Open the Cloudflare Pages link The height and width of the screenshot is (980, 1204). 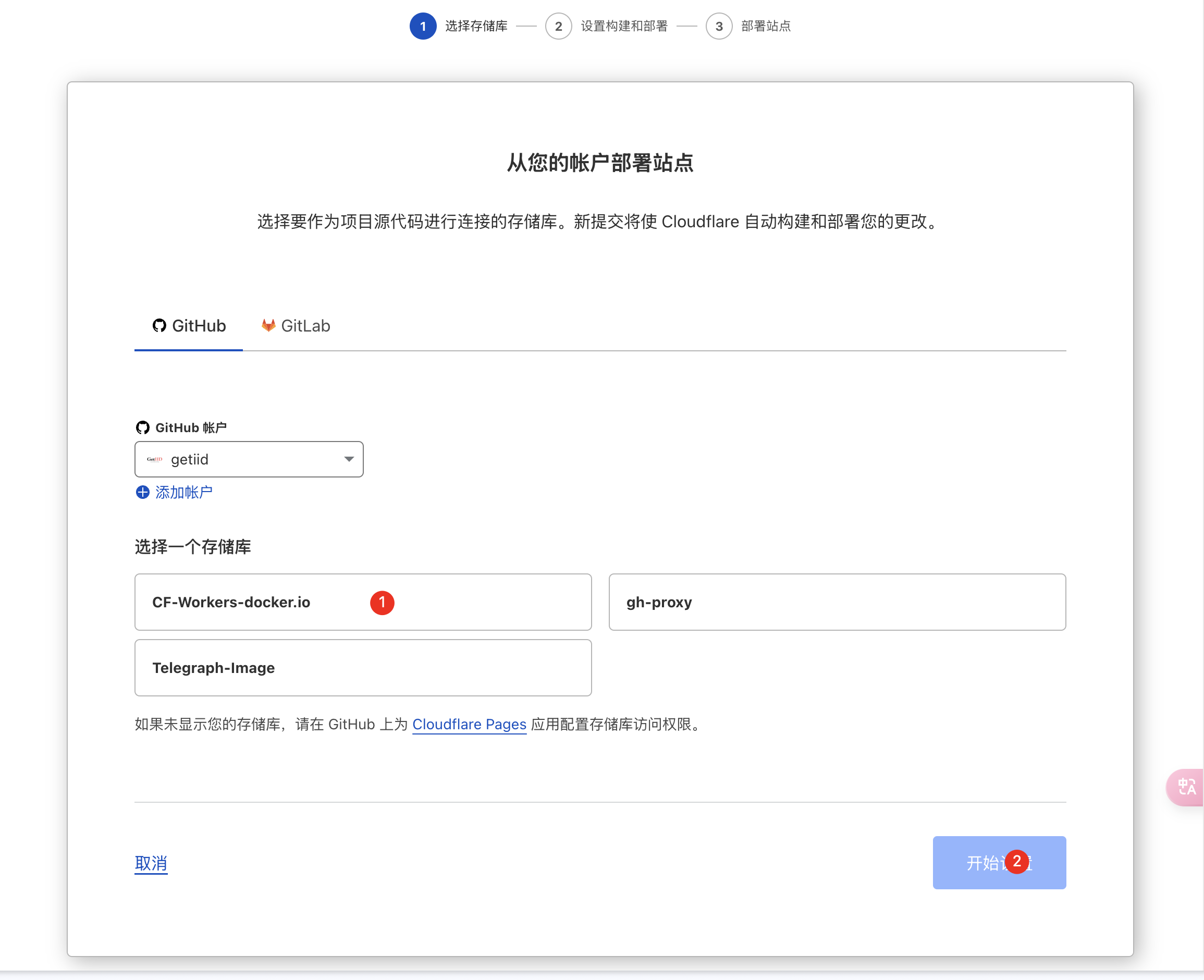point(469,724)
